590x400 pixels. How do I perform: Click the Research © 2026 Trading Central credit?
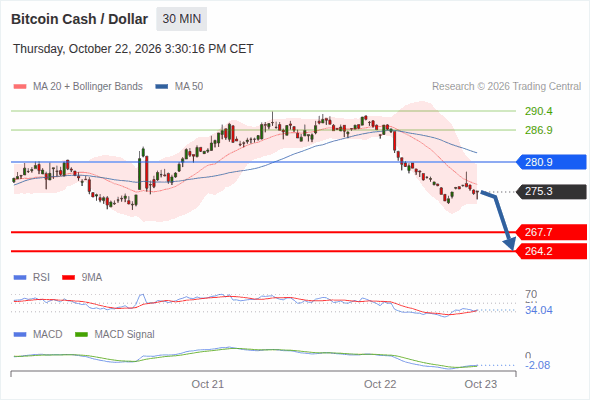[506, 87]
